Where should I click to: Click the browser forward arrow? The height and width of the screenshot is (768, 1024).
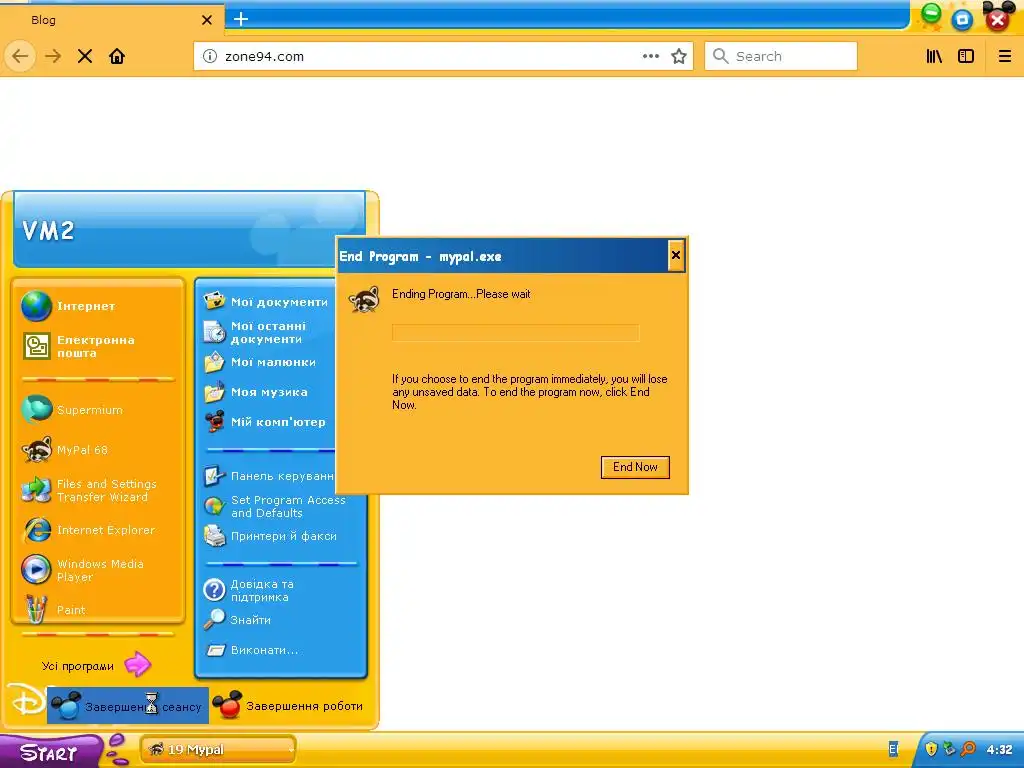click(53, 56)
